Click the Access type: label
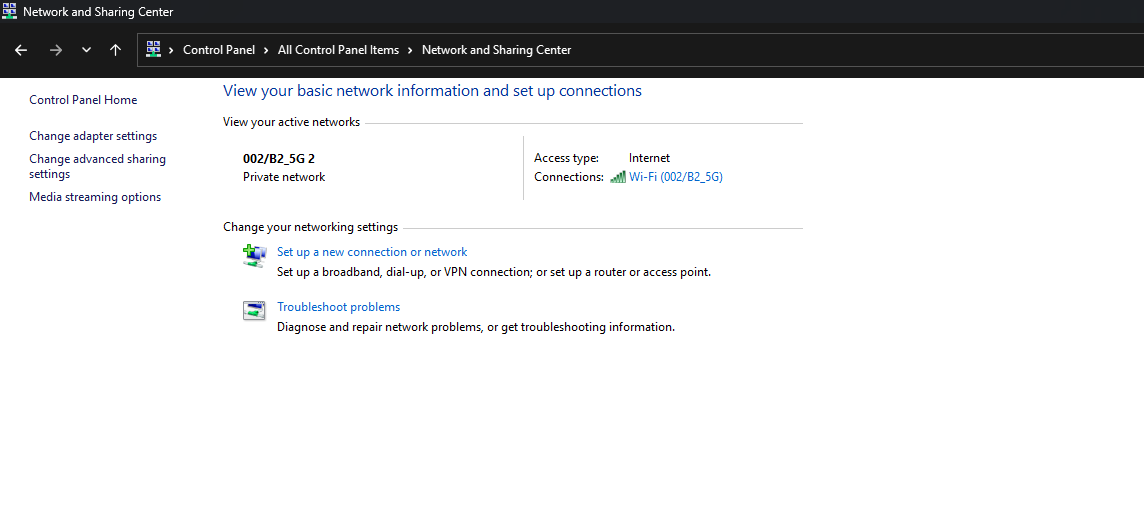Image resolution: width=1144 pixels, height=523 pixels. [566, 158]
